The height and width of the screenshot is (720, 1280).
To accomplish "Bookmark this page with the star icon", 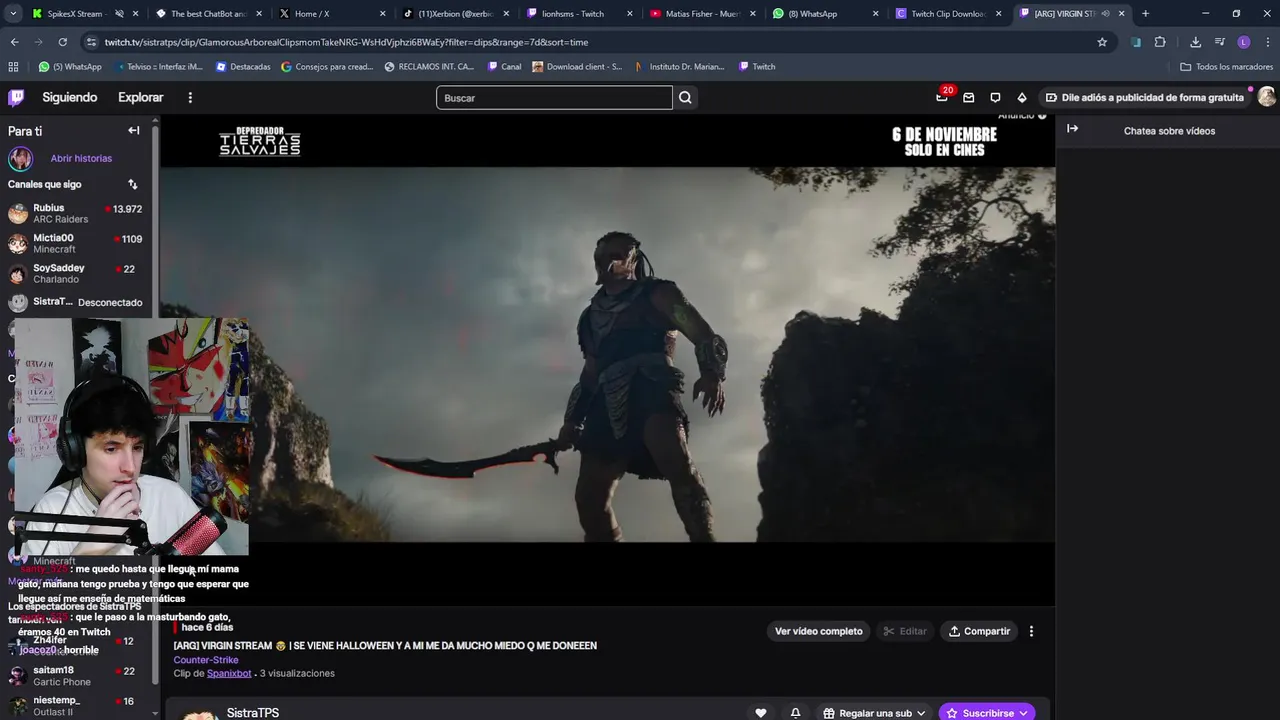I will pyautogui.click(x=1102, y=42).
